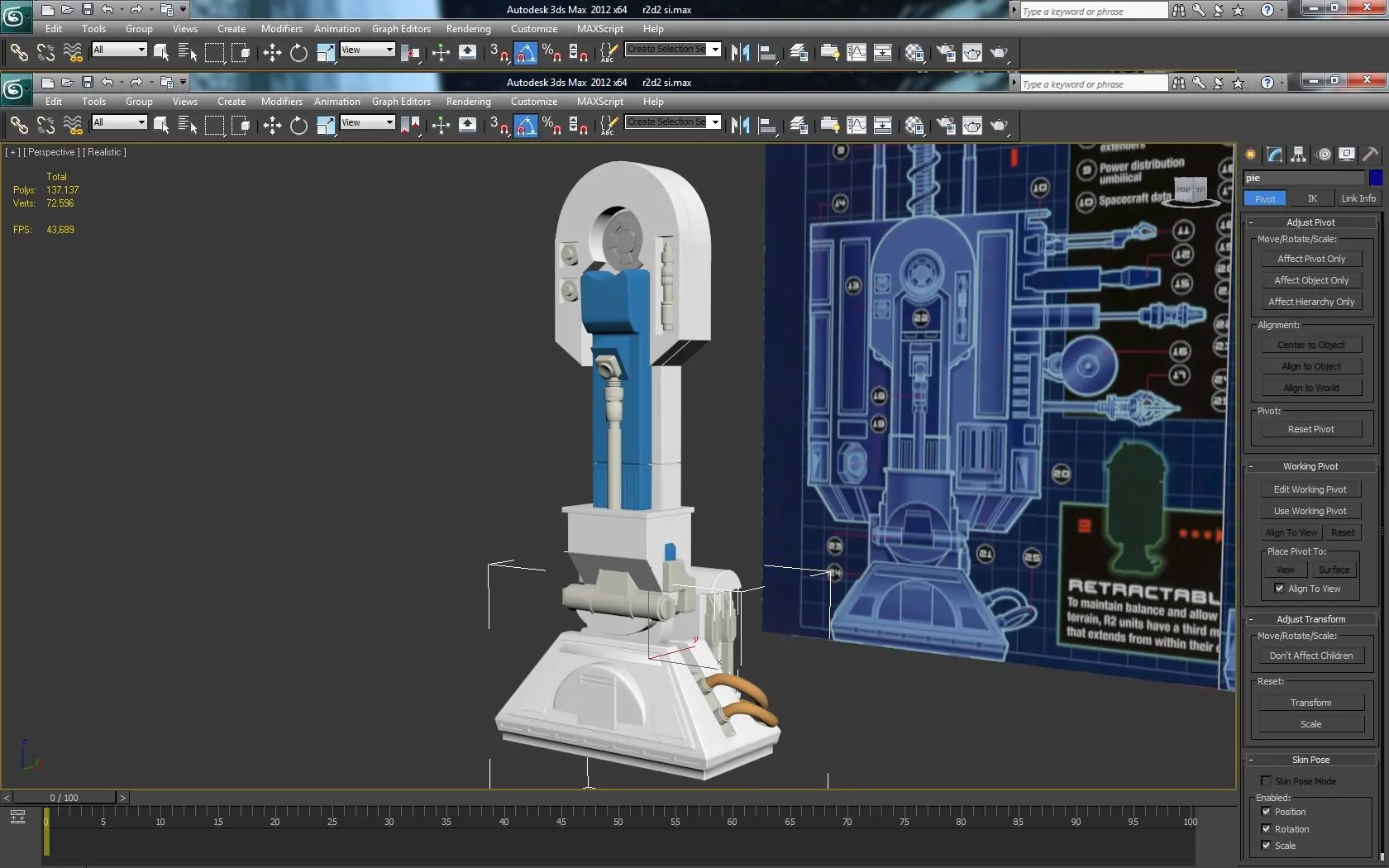Switch to the Link Info tab
This screenshot has width=1389, height=868.
(x=1358, y=198)
